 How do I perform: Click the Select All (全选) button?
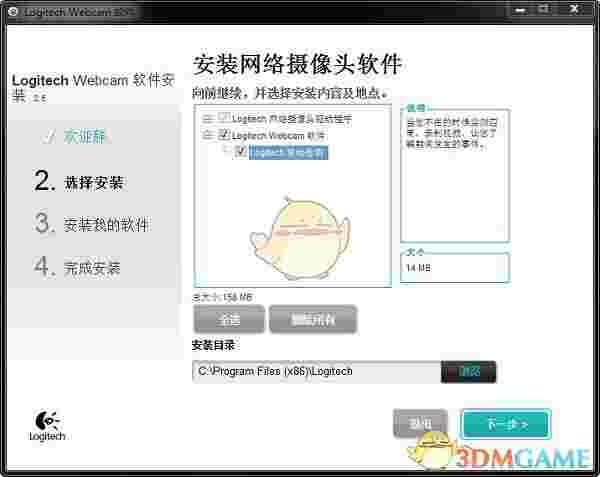[x=229, y=319]
